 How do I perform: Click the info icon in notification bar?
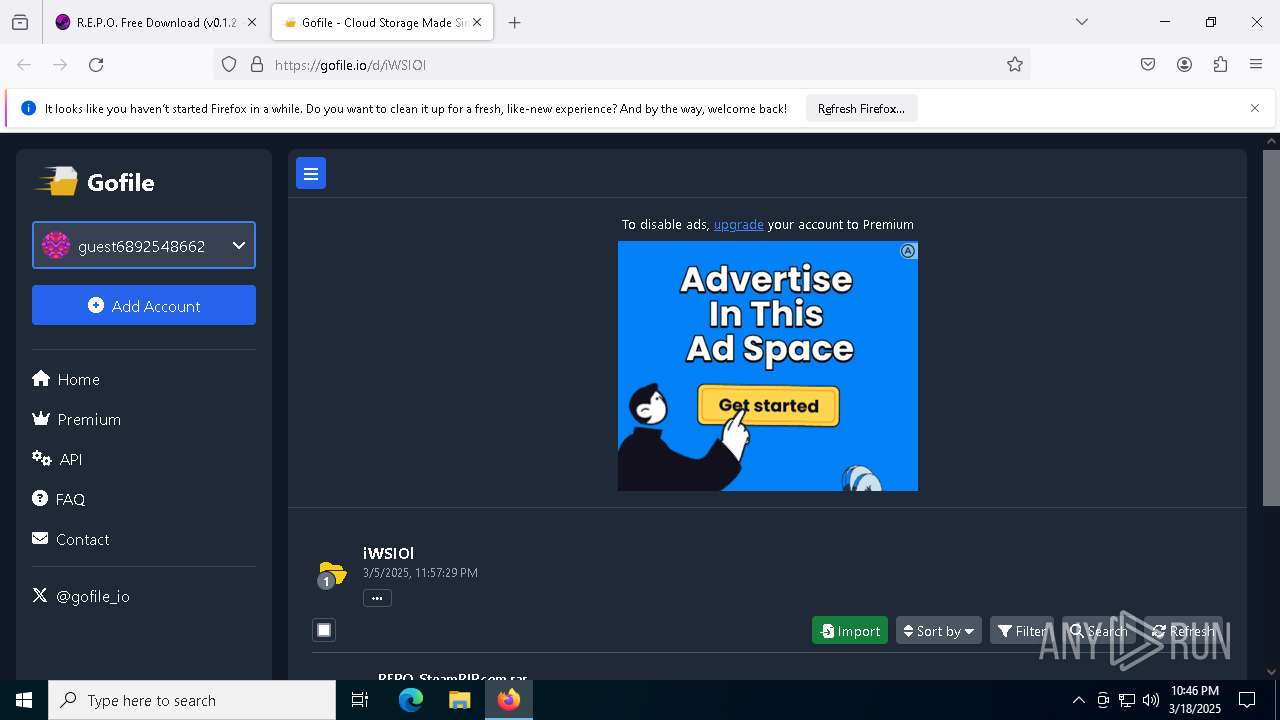click(28, 108)
